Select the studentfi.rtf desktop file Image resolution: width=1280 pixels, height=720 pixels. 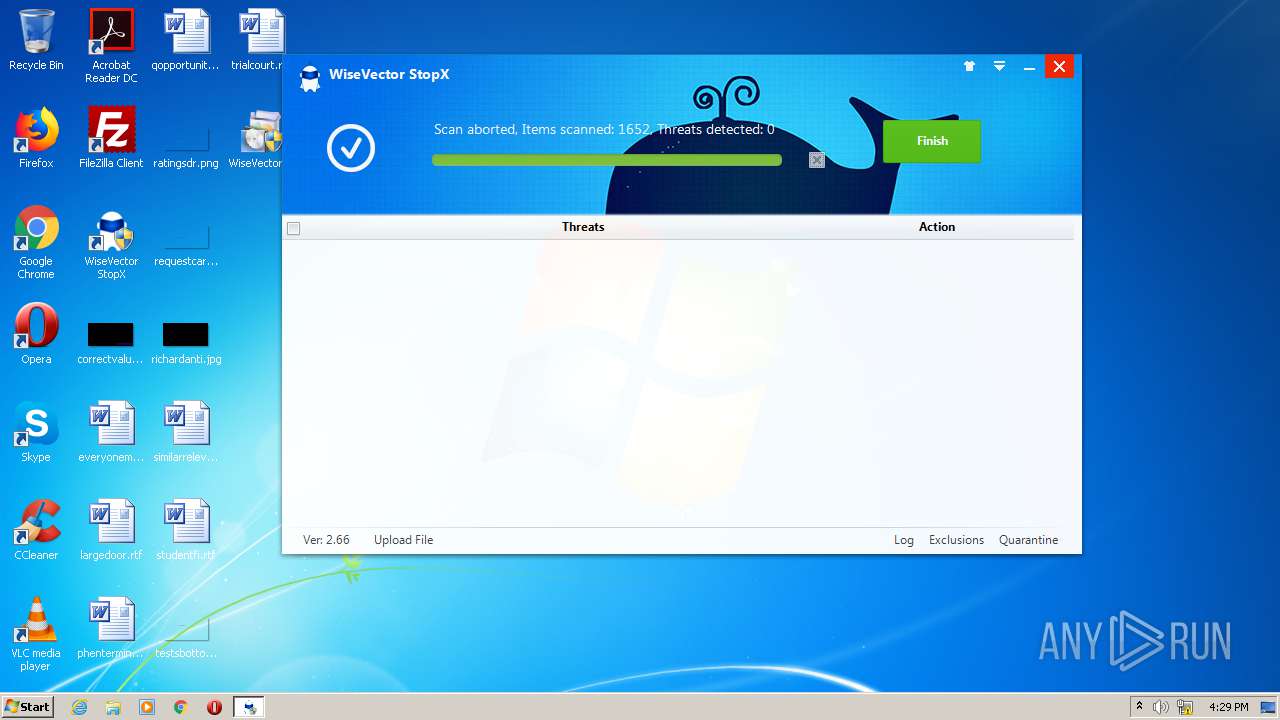[186, 530]
